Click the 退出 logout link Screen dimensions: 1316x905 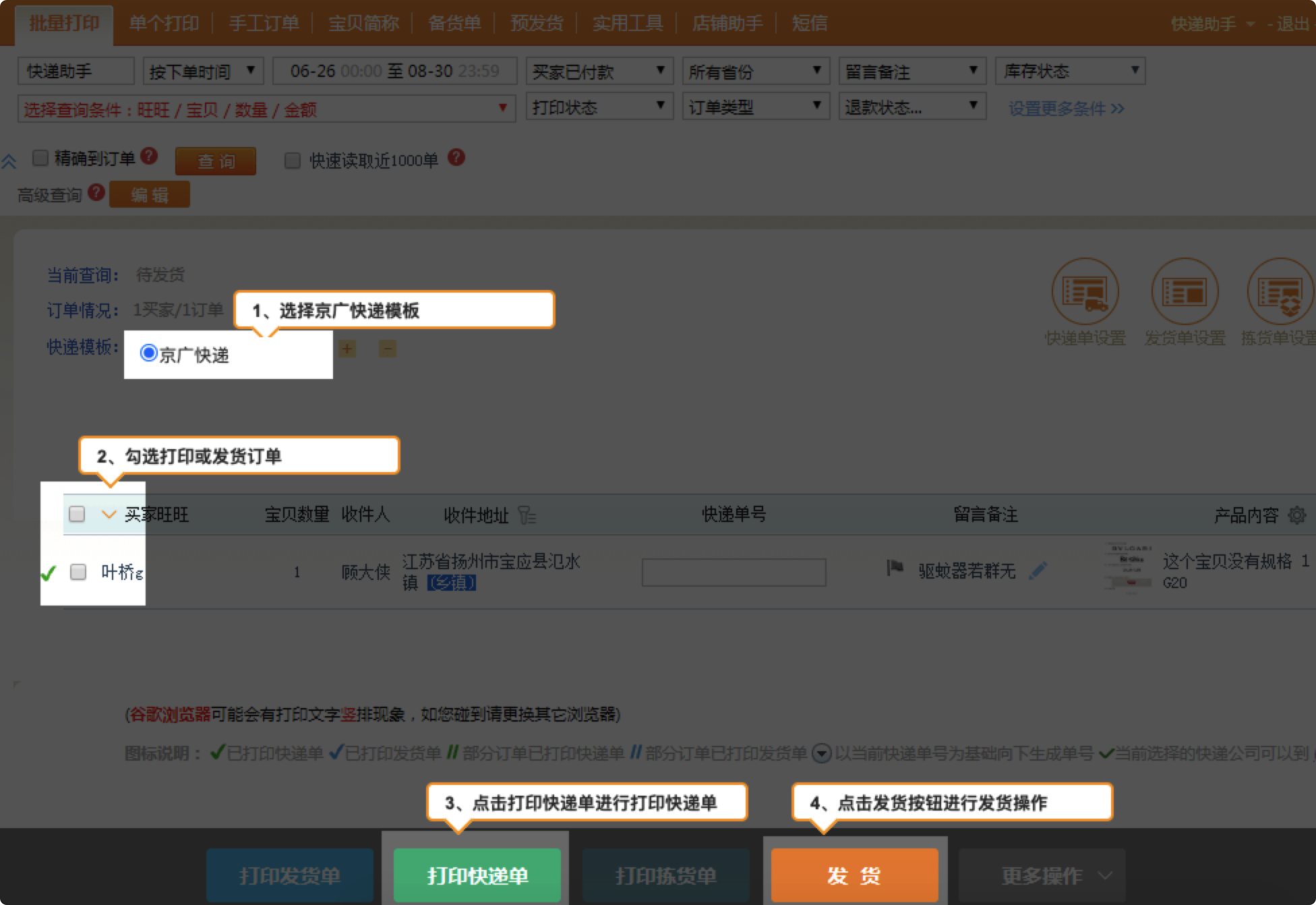click(1292, 24)
